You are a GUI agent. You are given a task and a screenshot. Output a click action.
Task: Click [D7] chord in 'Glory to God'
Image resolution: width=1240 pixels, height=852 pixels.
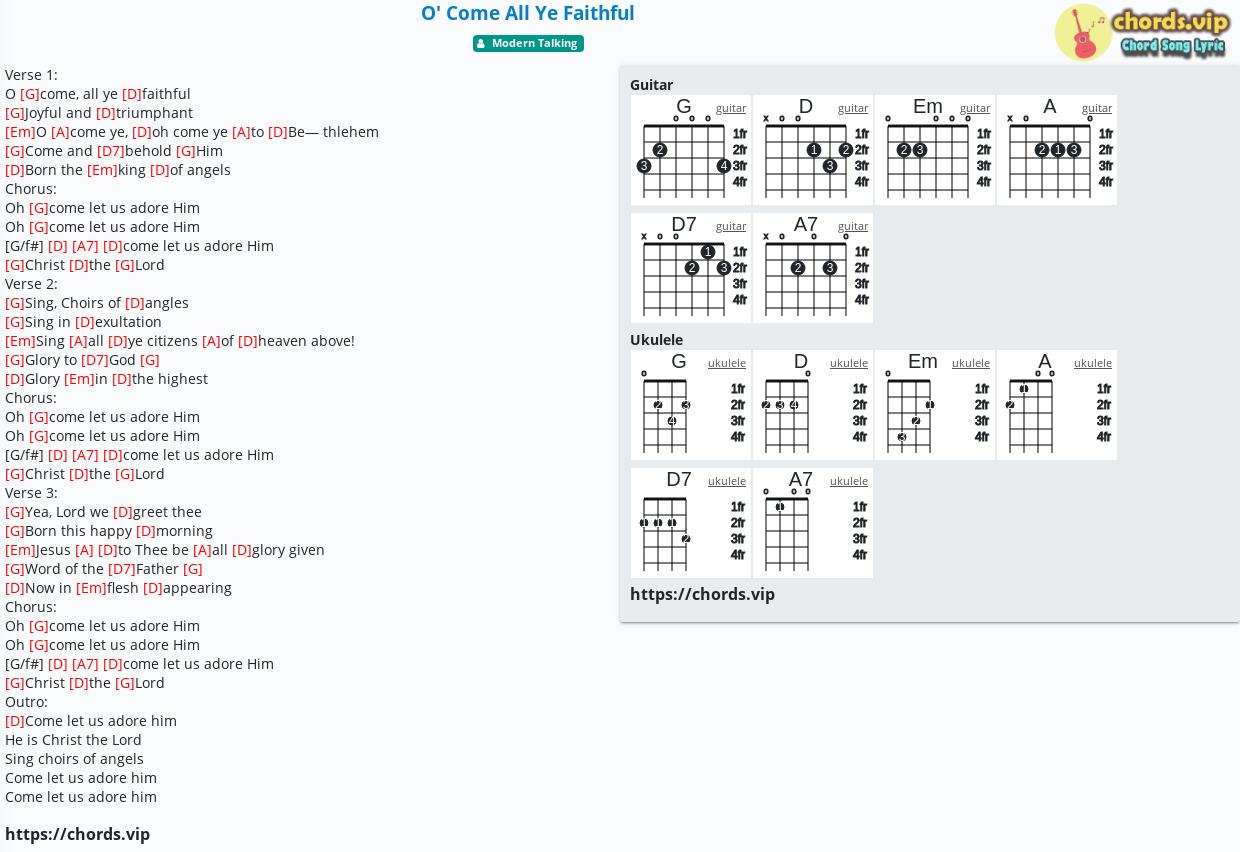(95, 360)
